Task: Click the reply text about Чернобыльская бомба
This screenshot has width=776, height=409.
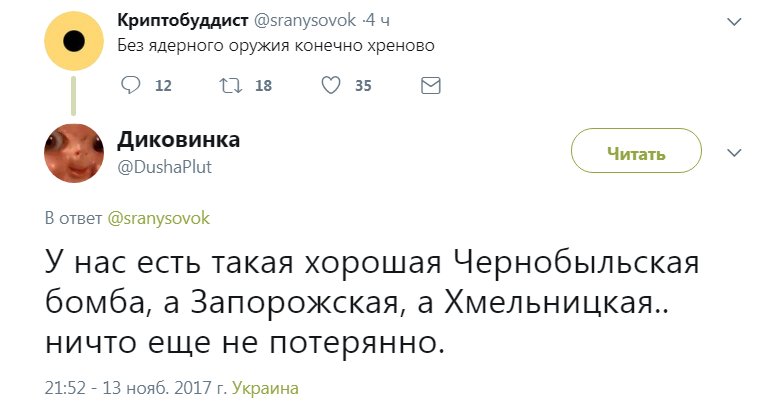Action: 370,301
